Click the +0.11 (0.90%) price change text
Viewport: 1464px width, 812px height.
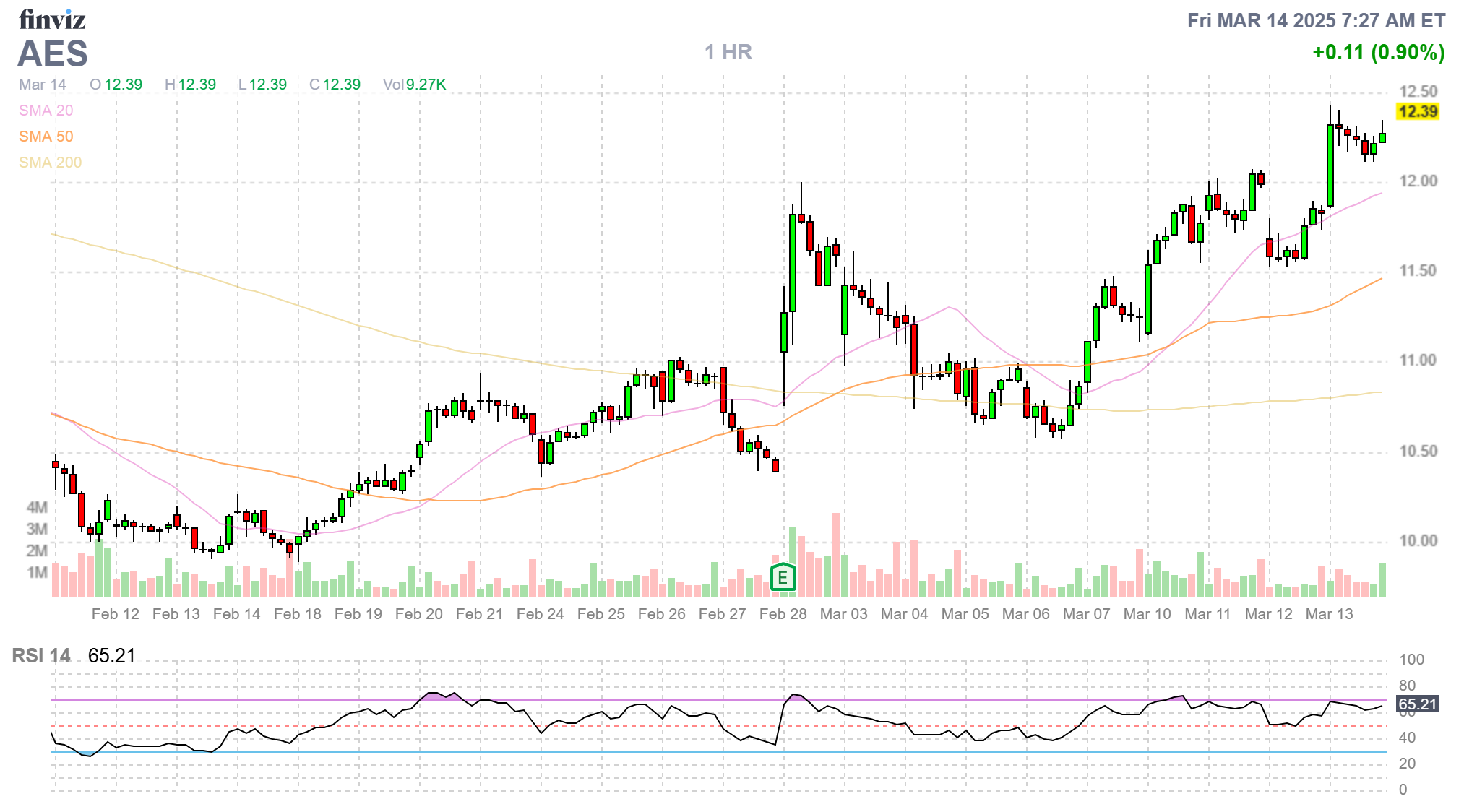point(1378,52)
